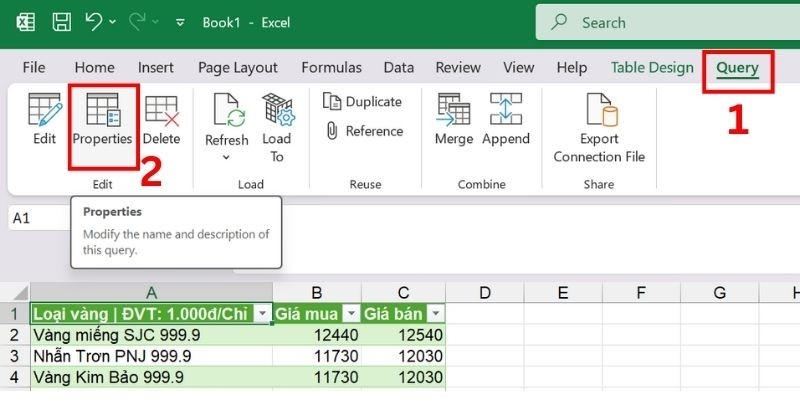Duplicate the query
800x407 pixels.
(x=363, y=101)
